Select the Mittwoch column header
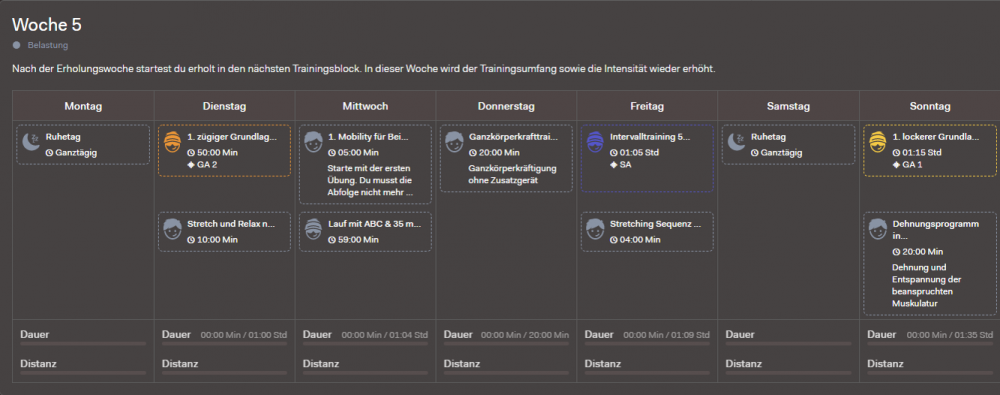 tap(365, 106)
